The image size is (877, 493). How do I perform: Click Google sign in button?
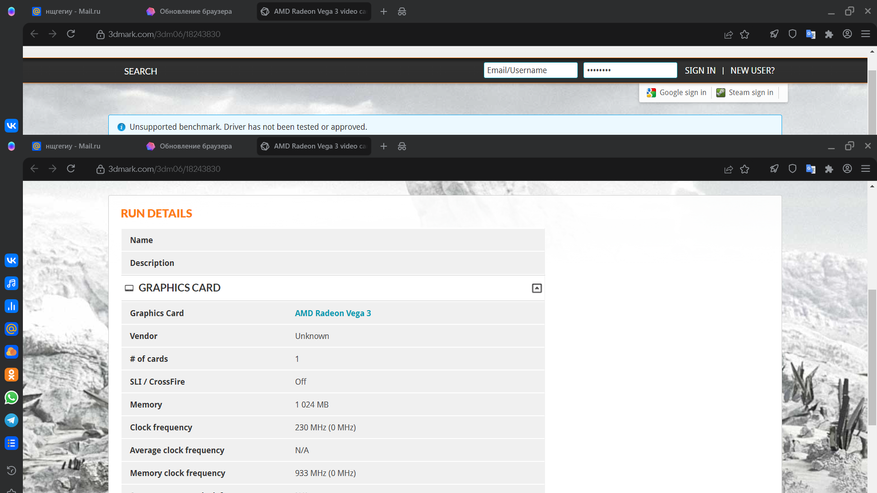676,92
